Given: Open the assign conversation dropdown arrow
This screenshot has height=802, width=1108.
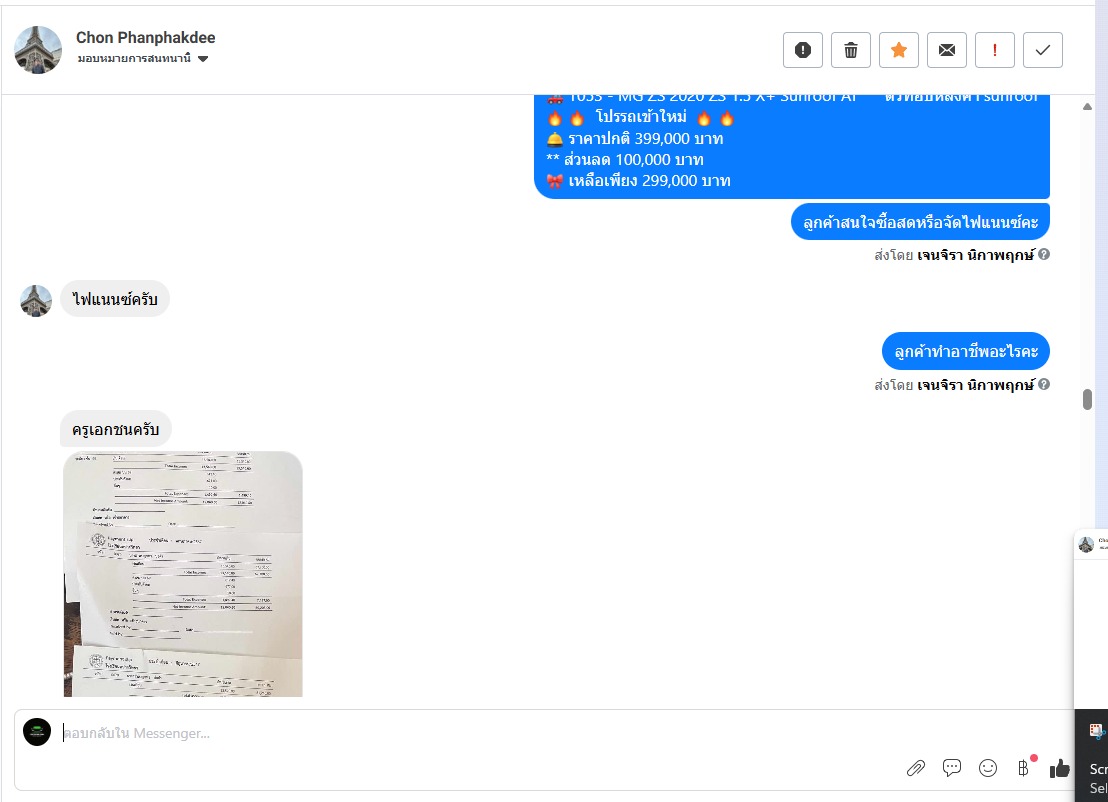Looking at the screenshot, I should coord(203,59).
